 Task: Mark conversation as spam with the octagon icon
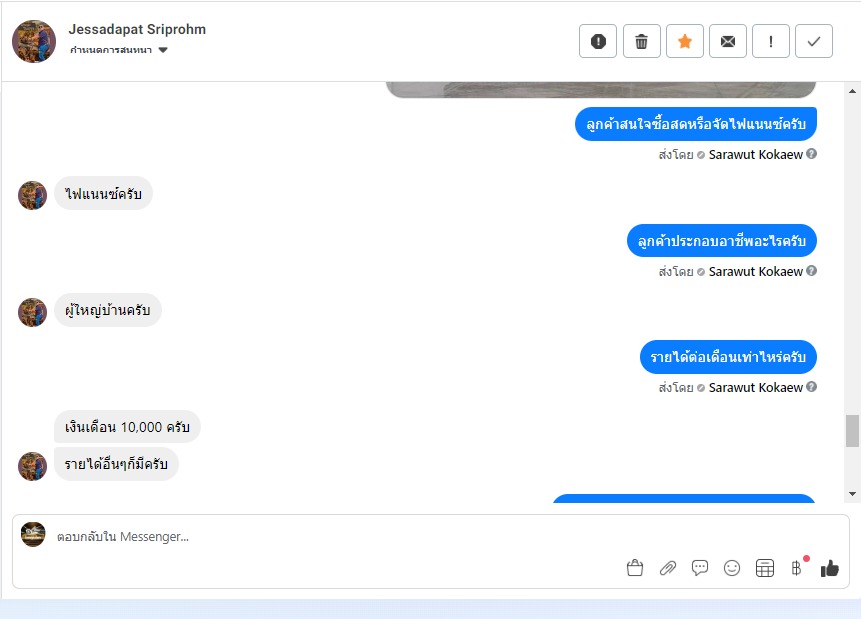tap(598, 41)
